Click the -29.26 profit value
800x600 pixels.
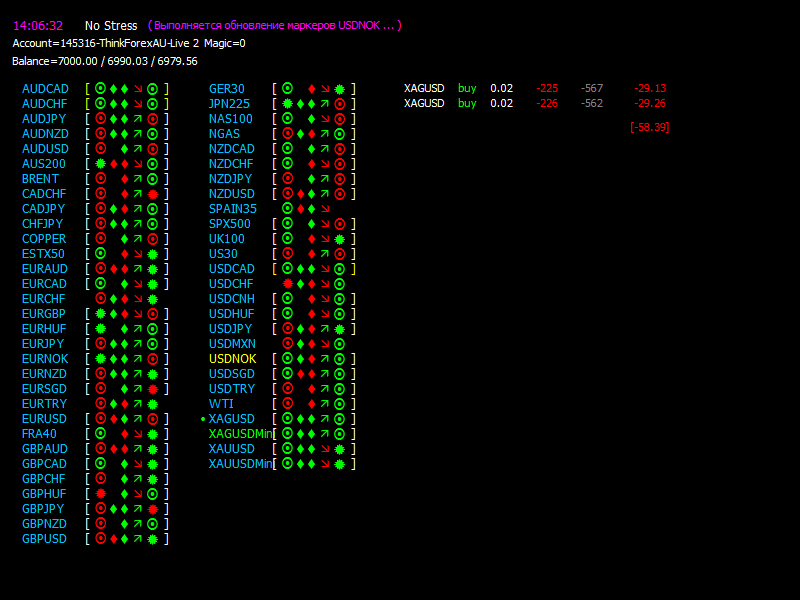[x=650, y=103]
